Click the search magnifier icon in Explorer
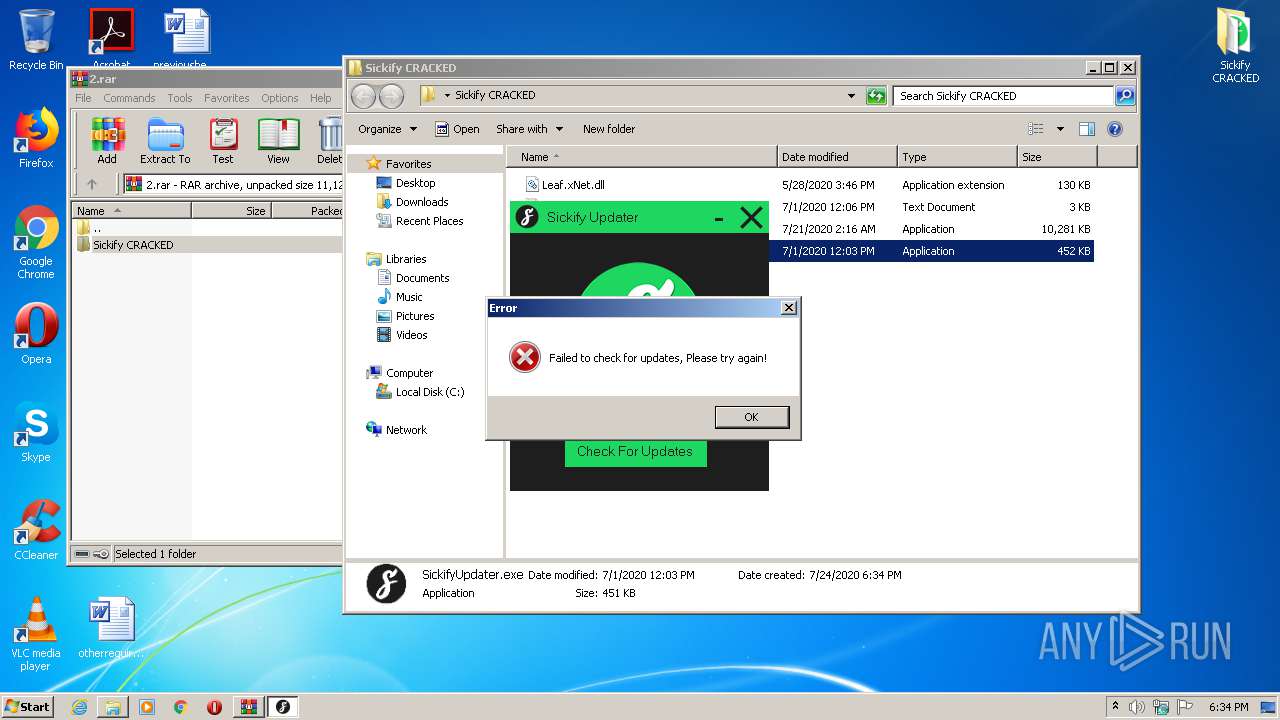The width and height of the screenshot is (1280, 720). (x=1125, y=96)
